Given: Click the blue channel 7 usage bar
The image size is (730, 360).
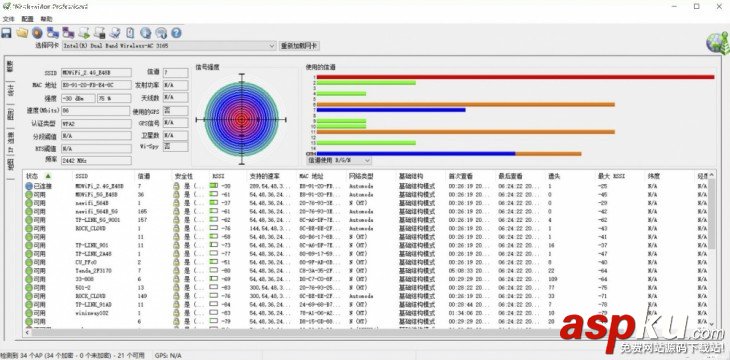Looking at the screenshot, I should point(391,110).
